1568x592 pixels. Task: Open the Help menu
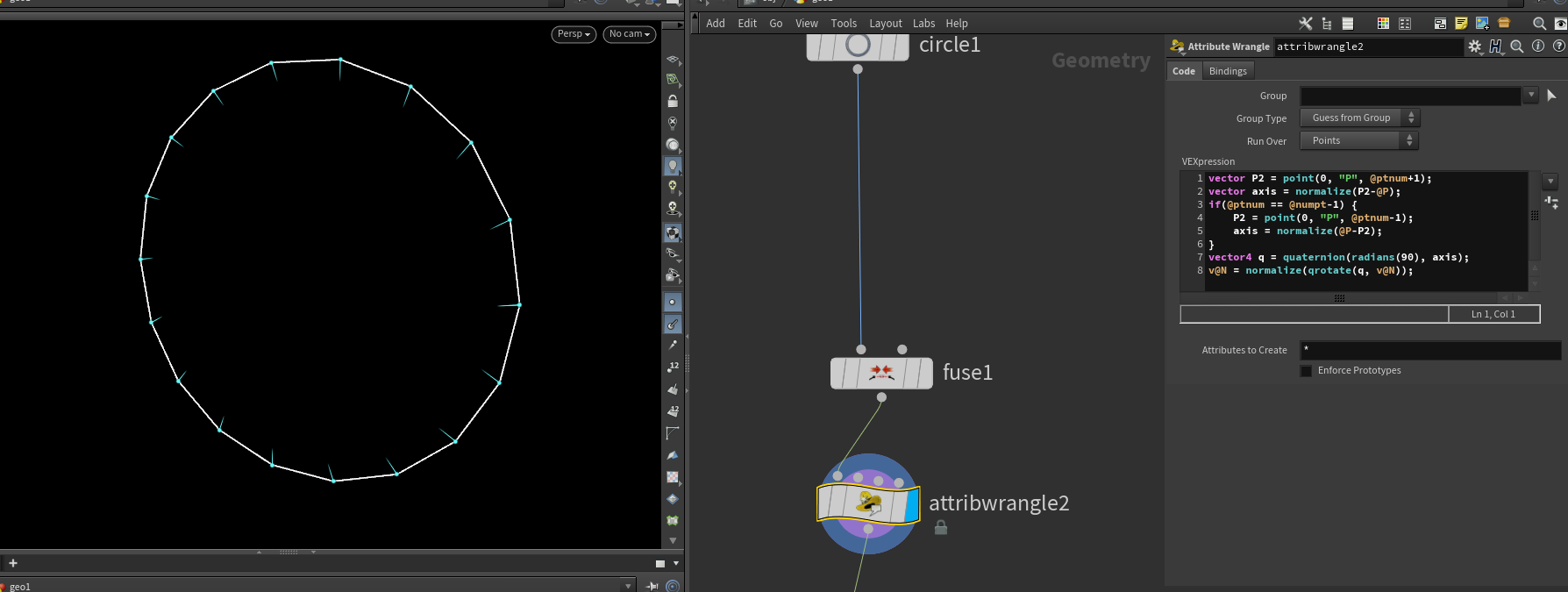tap(957, 24)
